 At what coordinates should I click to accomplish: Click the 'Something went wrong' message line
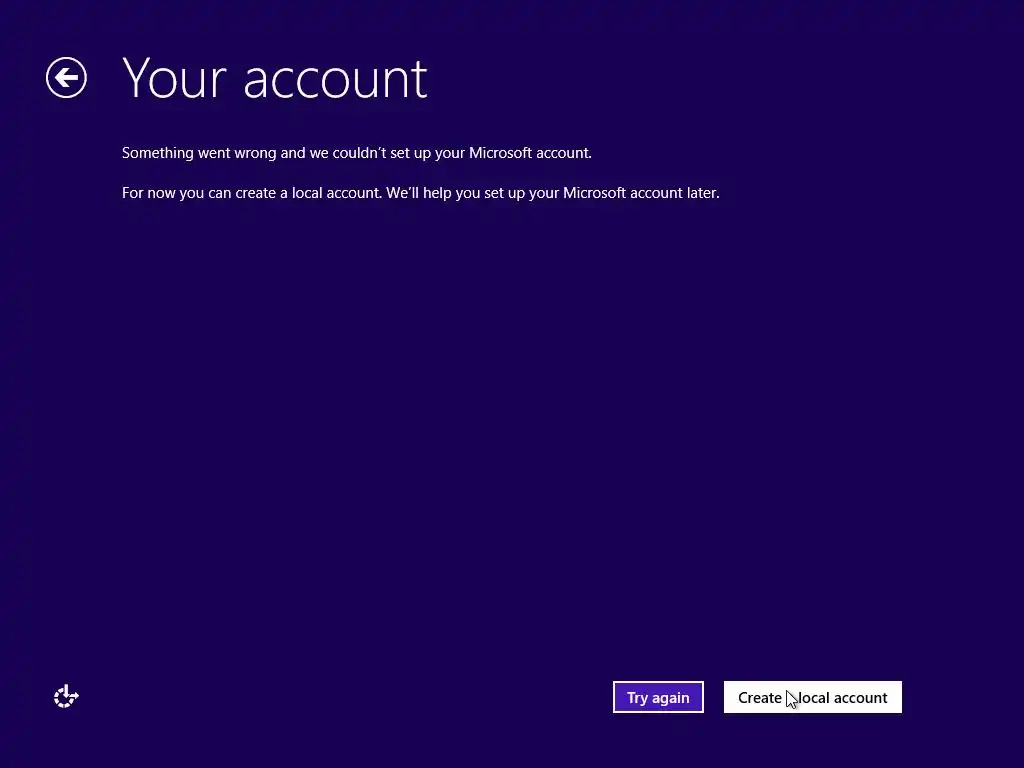click(357, 153)
